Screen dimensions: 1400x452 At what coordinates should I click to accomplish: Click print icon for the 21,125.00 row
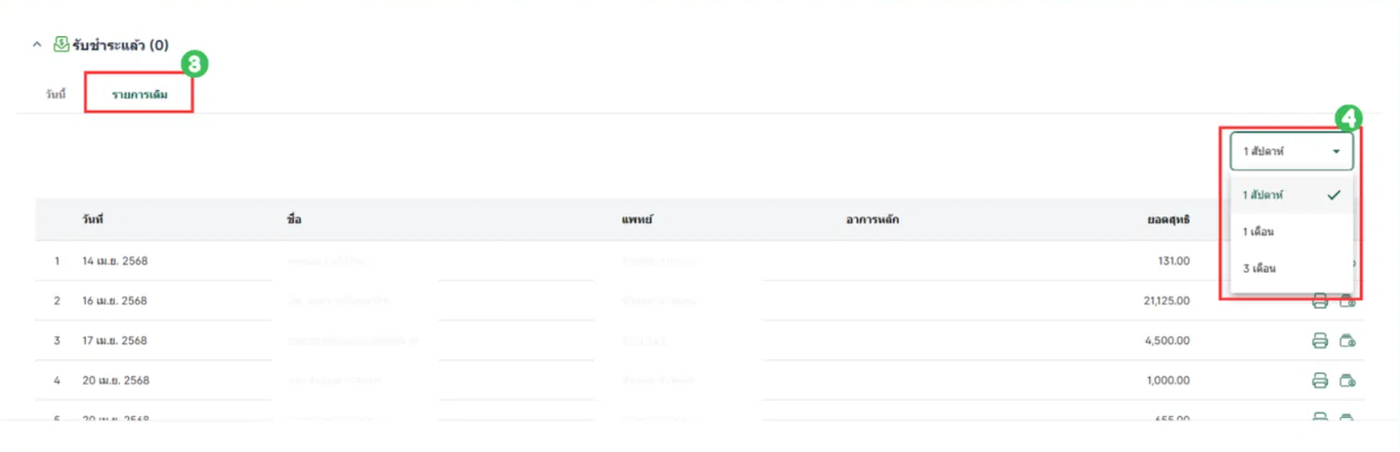pos(1320,301)
